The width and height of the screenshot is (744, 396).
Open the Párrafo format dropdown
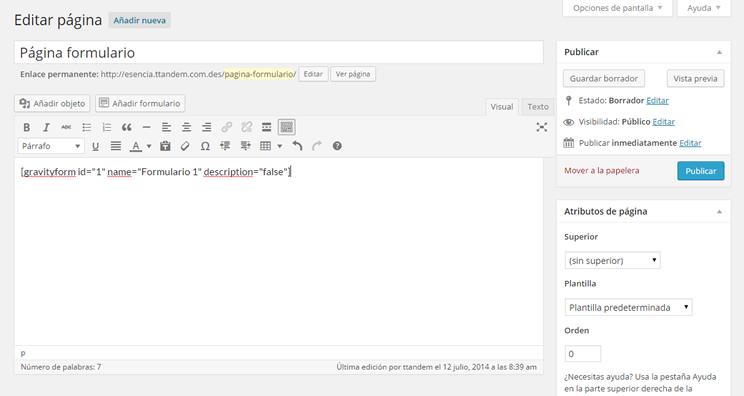51,146
